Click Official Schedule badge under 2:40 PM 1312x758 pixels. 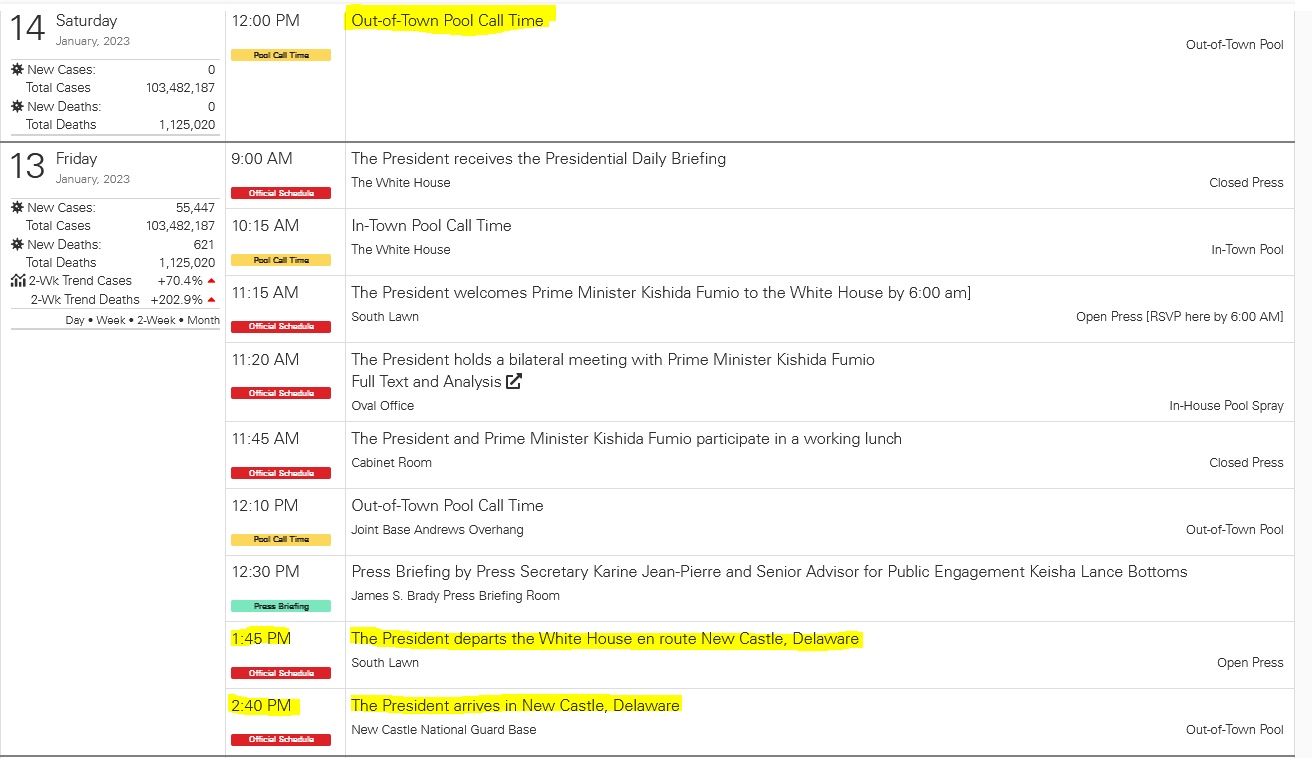(x=281, y=739)
